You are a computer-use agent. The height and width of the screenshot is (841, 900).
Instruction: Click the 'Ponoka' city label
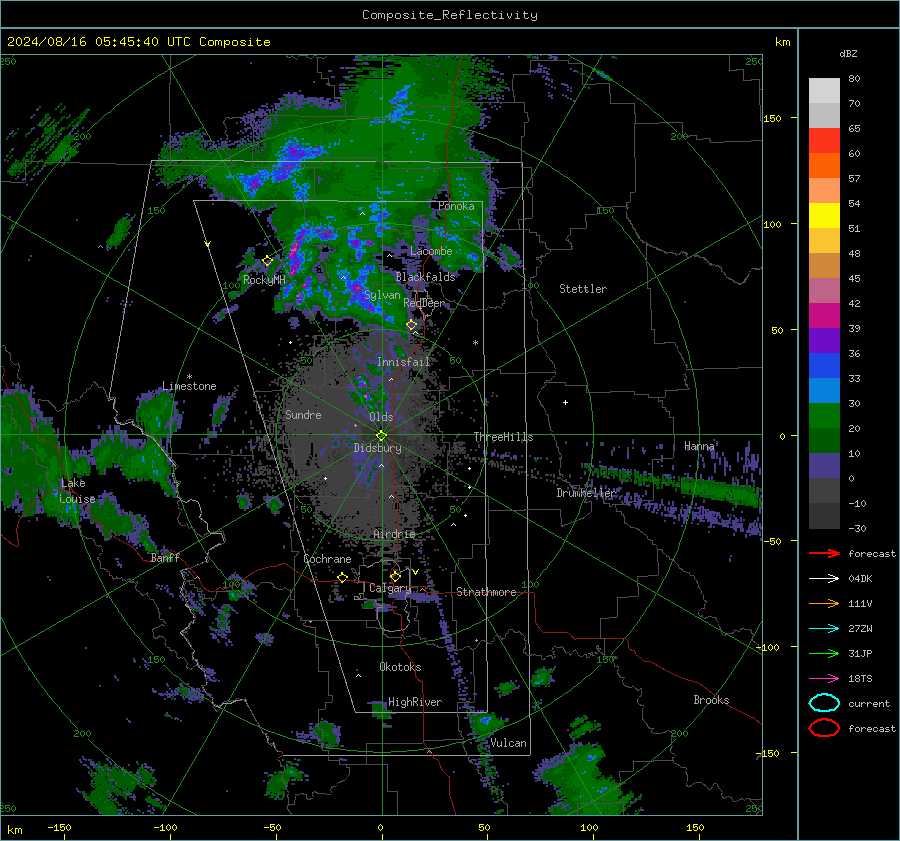(456, 206)
